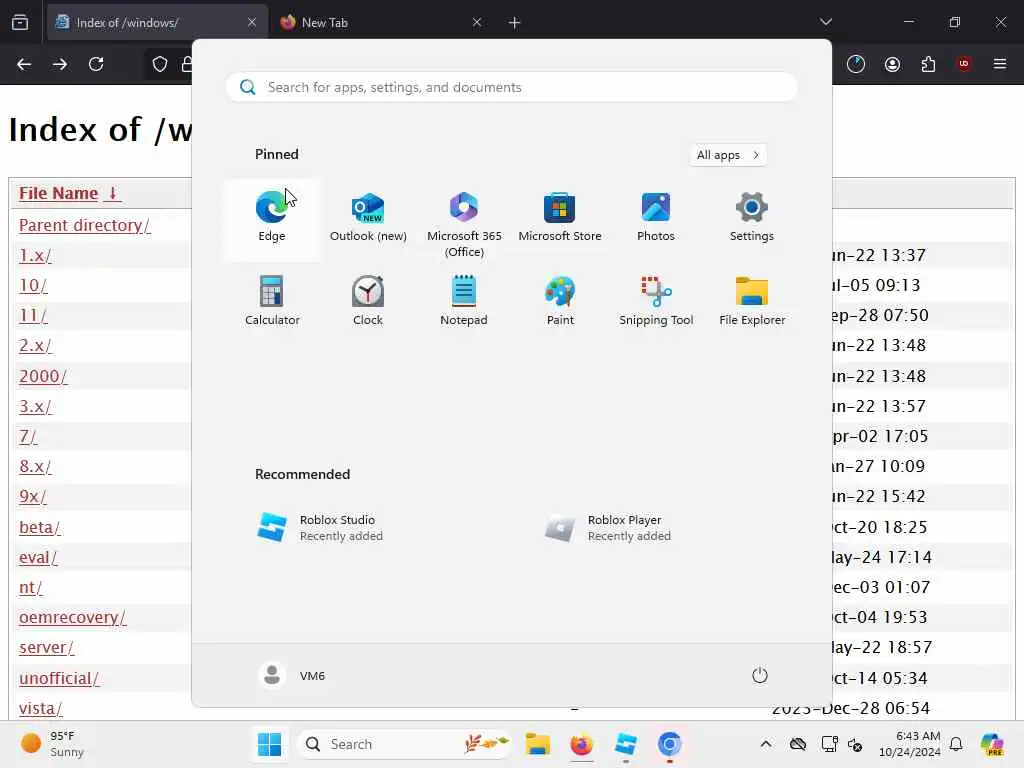This screenshot has width=1024, height=768.
Task: Open a new browser tab with plus
Action: (515, 22)
